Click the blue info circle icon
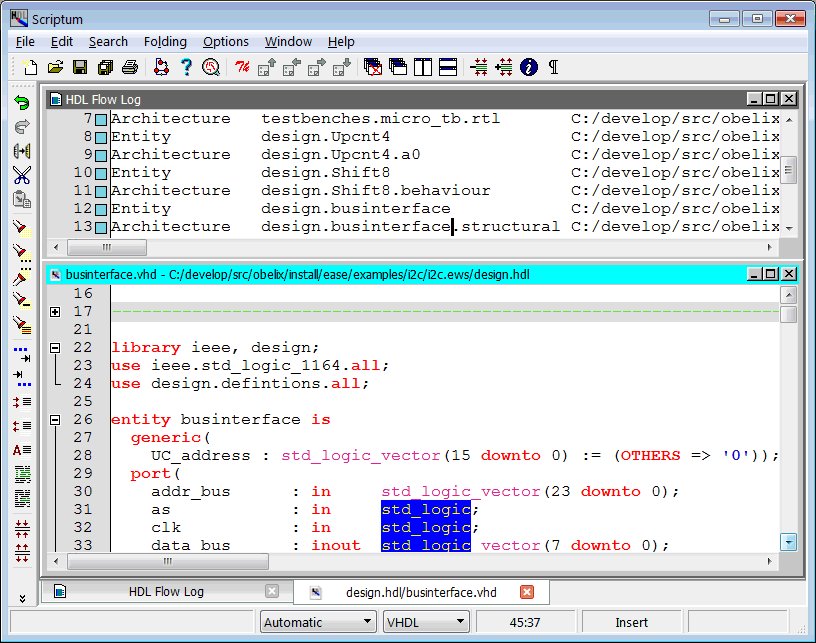816x643 pixels. (x=529, y=67)
